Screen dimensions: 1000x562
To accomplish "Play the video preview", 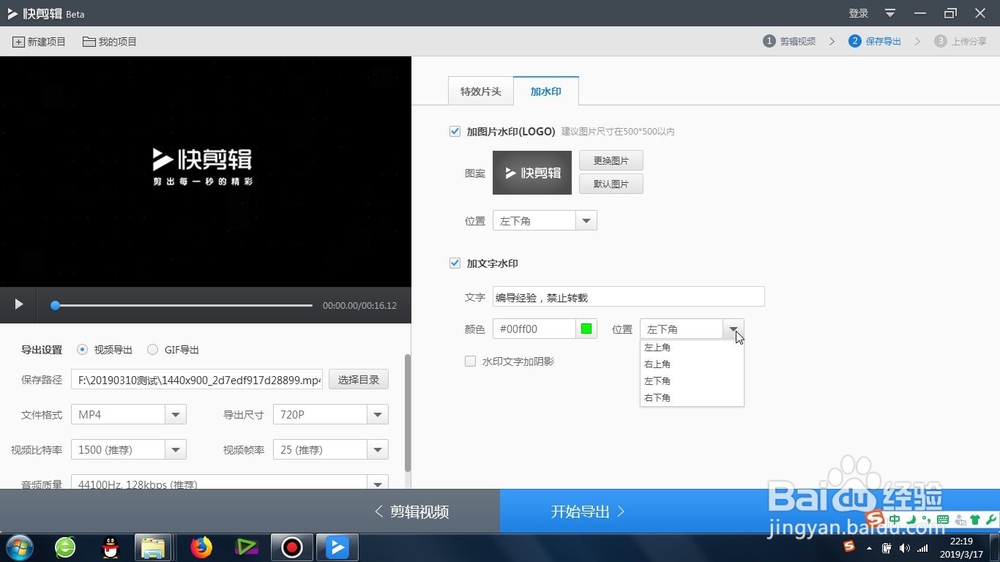I will (18, 304).
